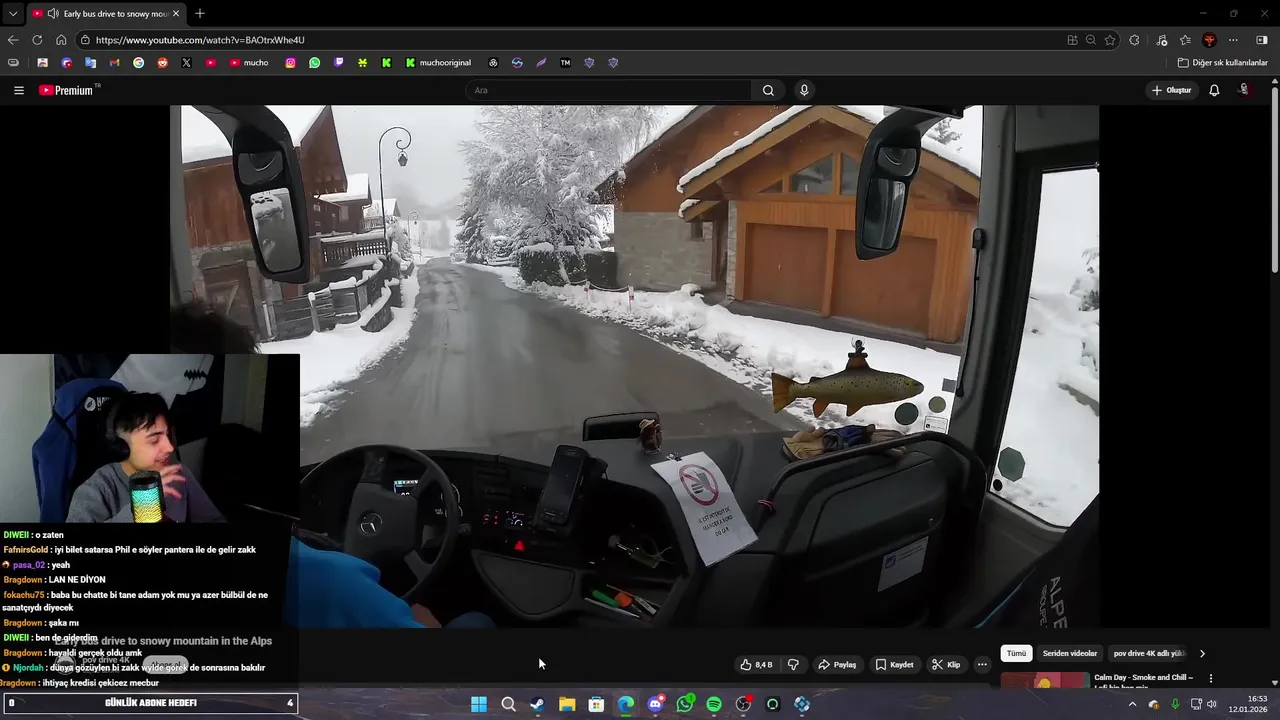This screenshot has height=720, width=1280.
Task: Open the Edge profile avatar
Action: pos(1209,40)
